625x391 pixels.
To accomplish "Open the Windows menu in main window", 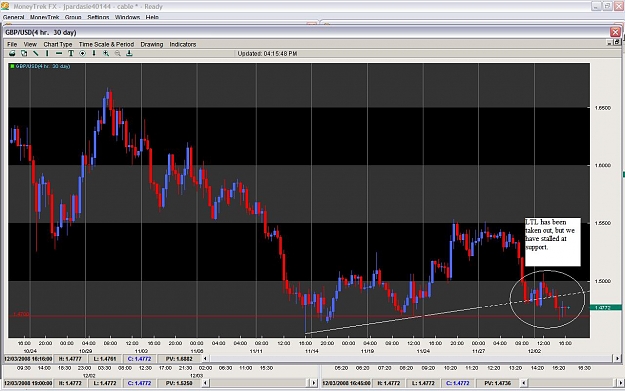I will [128, 17].
